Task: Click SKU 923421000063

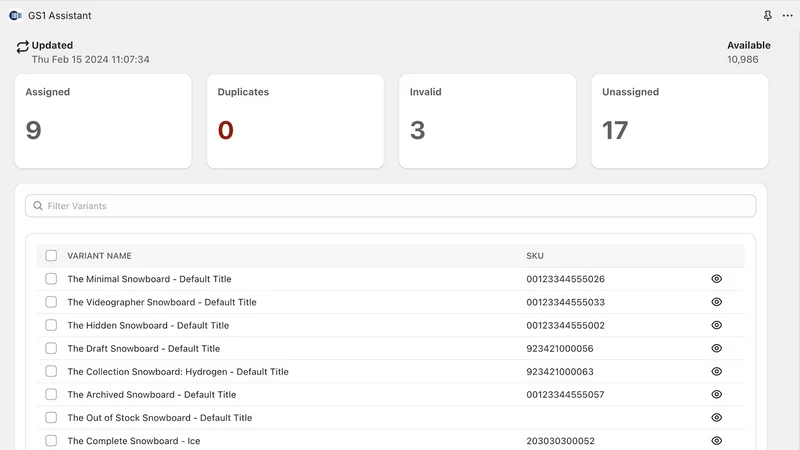Action: pos(560,371)
